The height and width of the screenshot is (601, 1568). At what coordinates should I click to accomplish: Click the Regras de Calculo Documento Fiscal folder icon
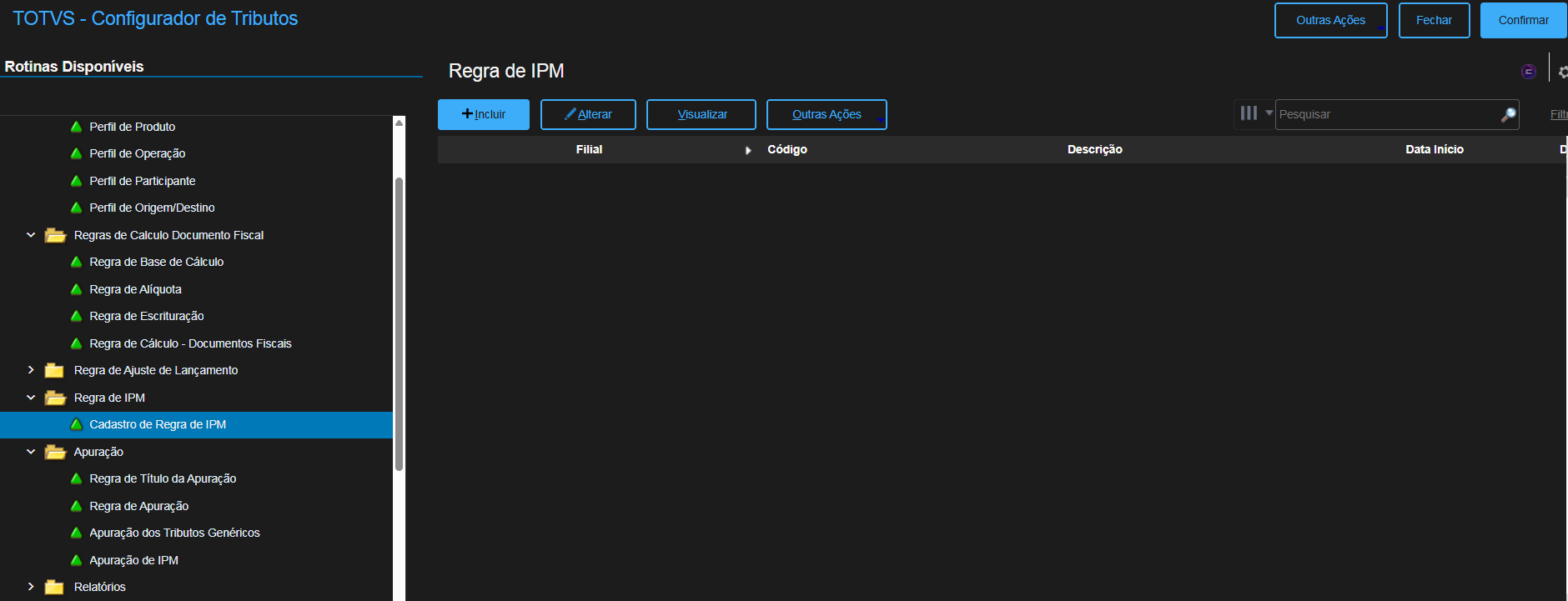click(55, 235)
